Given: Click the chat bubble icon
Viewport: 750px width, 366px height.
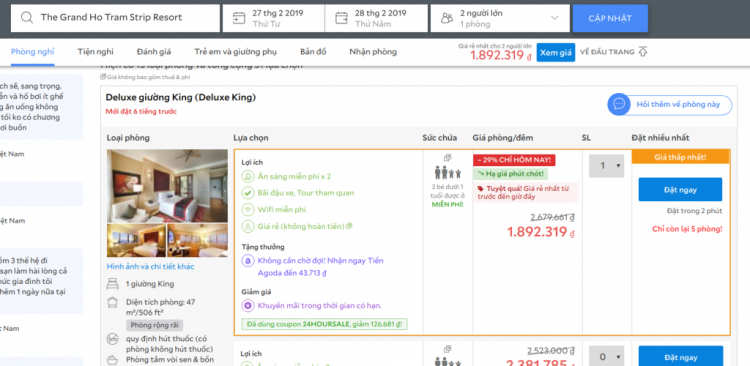Looking at the screenshot, I should (x=619, y=104).
